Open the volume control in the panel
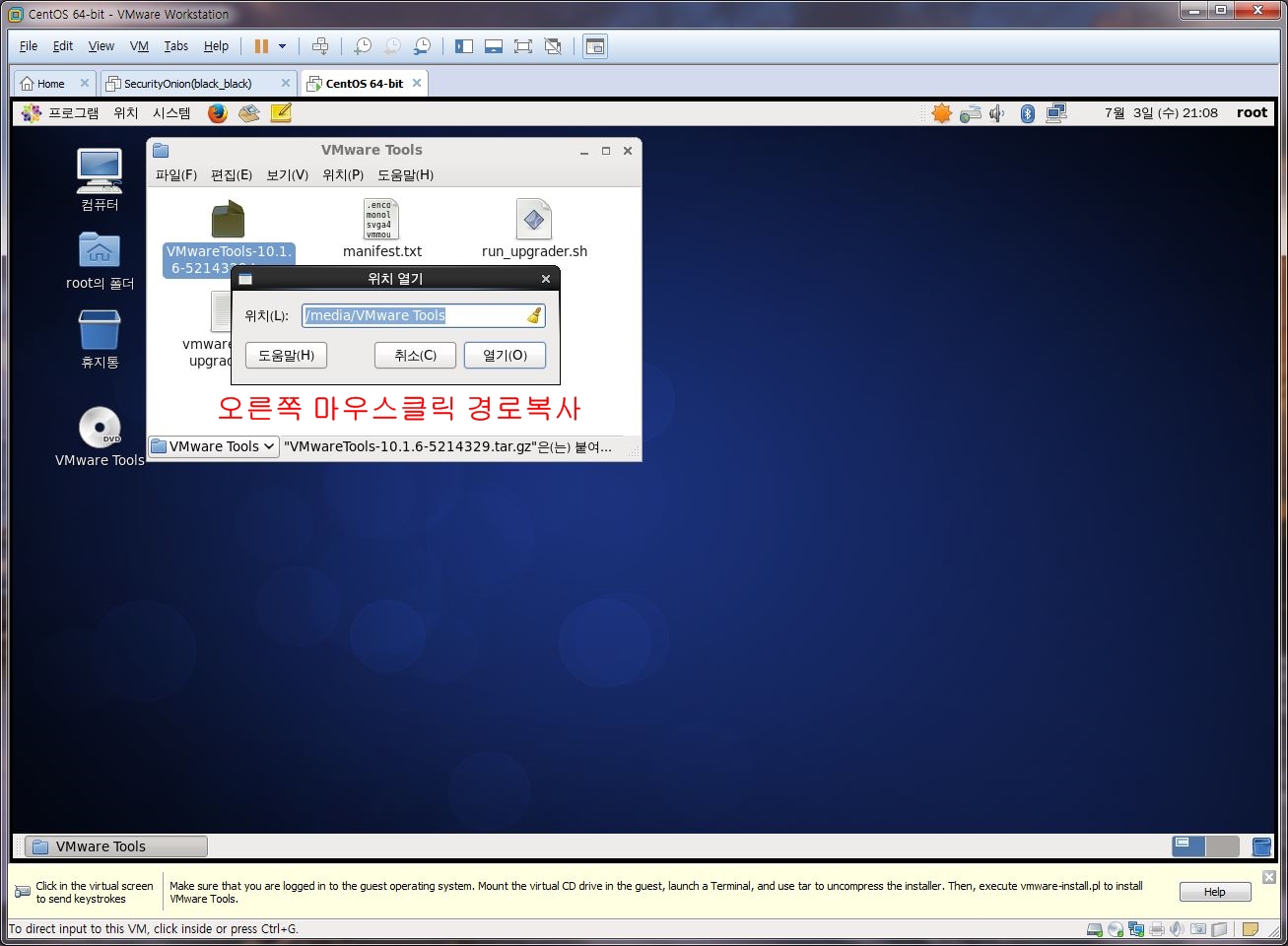Viewport: 1288px width, 946px height. click(x=997, y=113)
